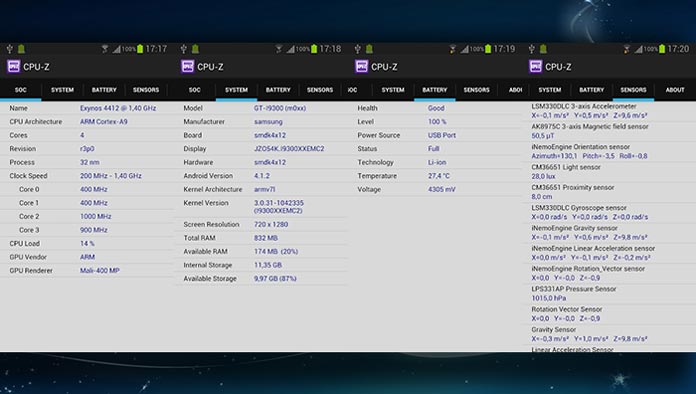Tap the CPU-Z app icon in the 17:20 screen
Screen dimensions: 696x394
click(535, 67)
